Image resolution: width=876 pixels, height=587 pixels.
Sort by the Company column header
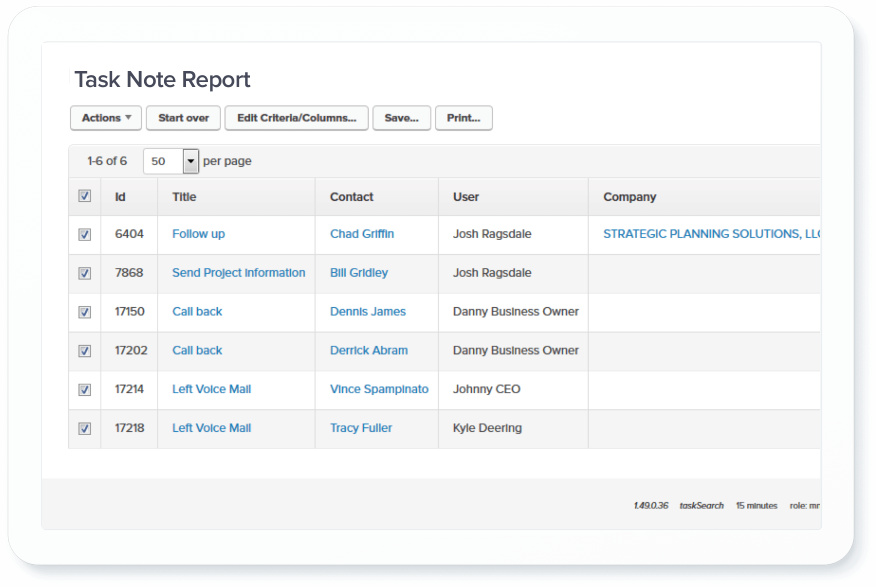pyautogui.click(x=630, y=197)
